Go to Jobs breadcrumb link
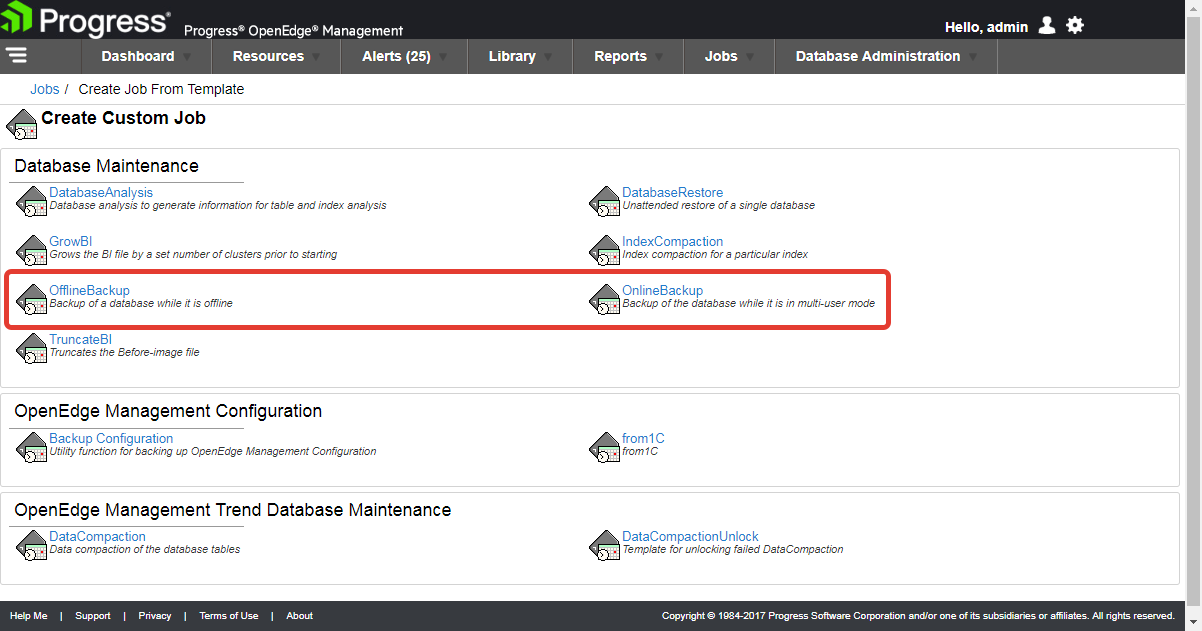Image resolution: width=1202 pixels, height=631 pixels. tap(45, 89)
